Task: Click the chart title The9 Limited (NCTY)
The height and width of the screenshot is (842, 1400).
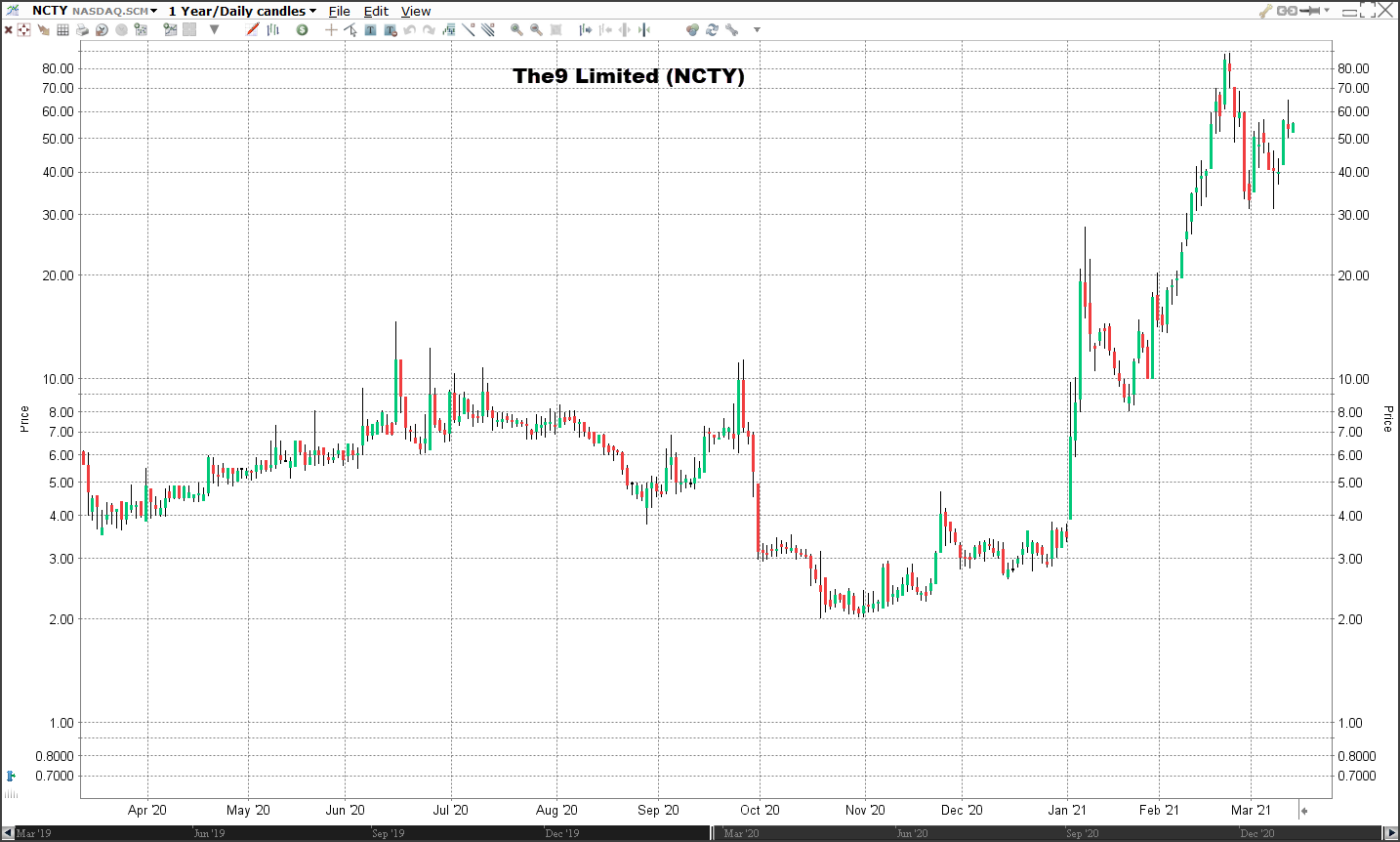Action: 629,75
